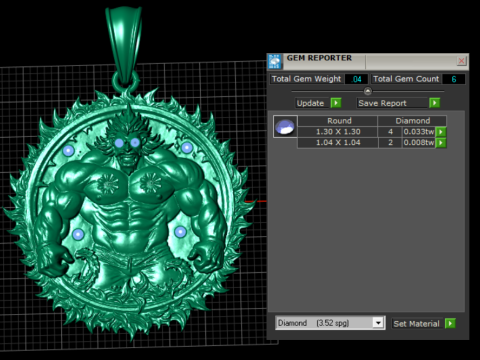Viewport: 480px width, 360px height.
Task: Select the upper-left gem on pendant
Action: click(x=68, y=151)
